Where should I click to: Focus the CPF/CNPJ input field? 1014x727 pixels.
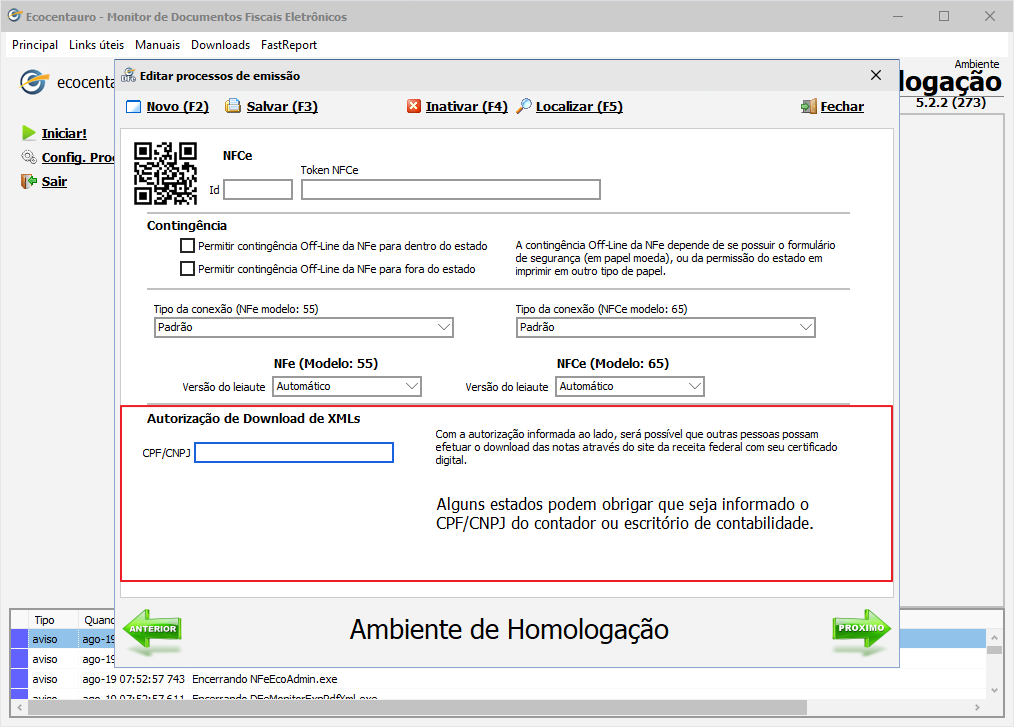pos(294,453)
